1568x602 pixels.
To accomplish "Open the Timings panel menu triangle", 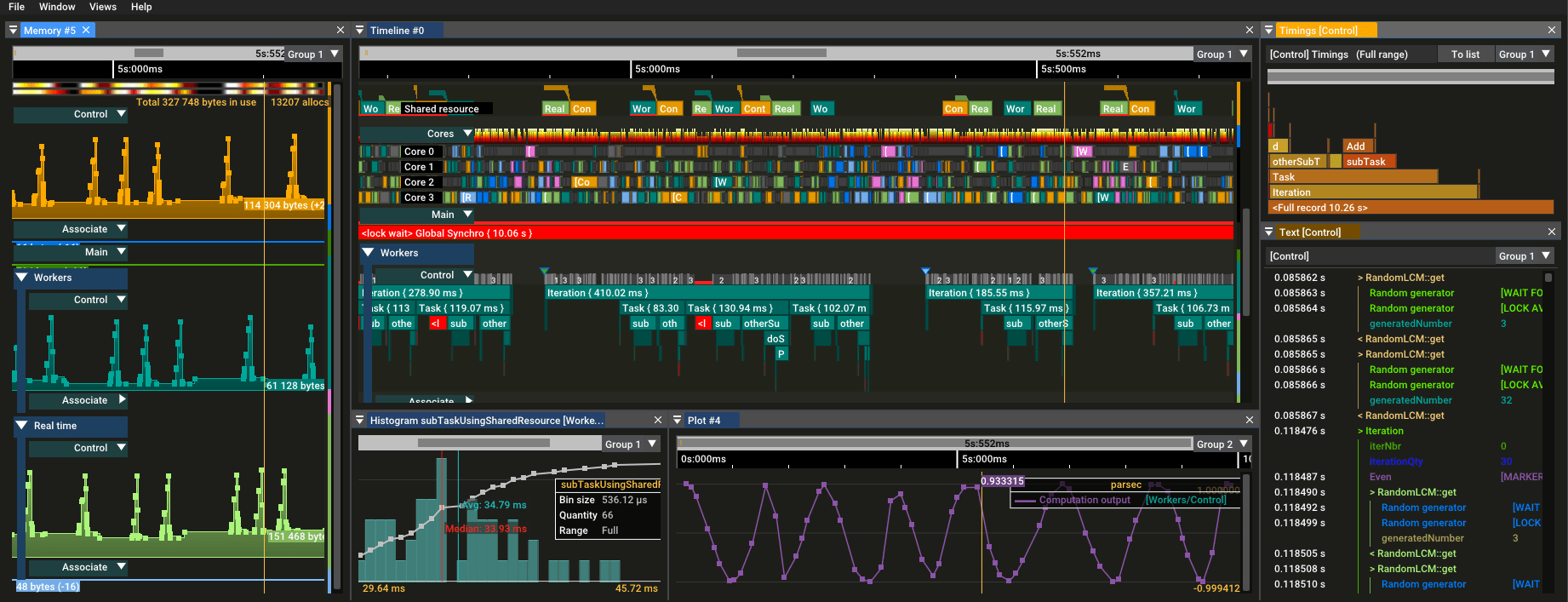I will coord(1268,30).
